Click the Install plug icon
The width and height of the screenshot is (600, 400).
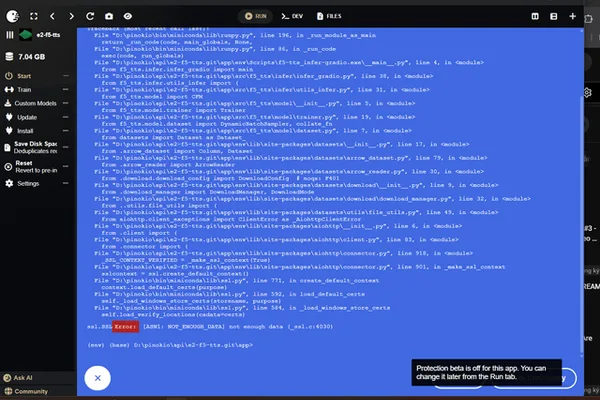point(9,131)
